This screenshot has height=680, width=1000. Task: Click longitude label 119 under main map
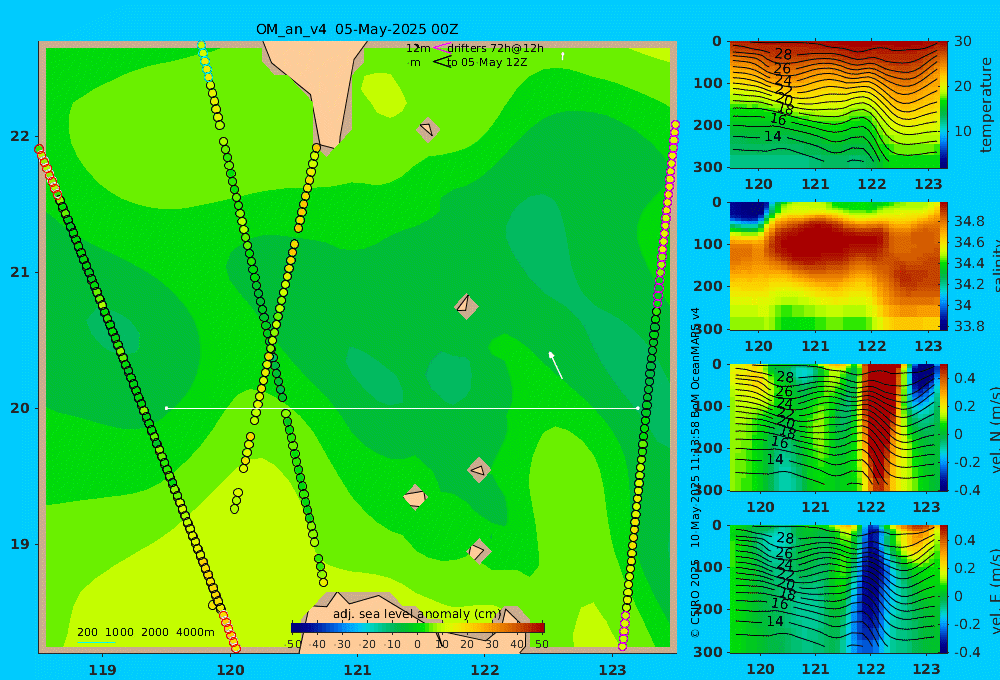point(103,670)
